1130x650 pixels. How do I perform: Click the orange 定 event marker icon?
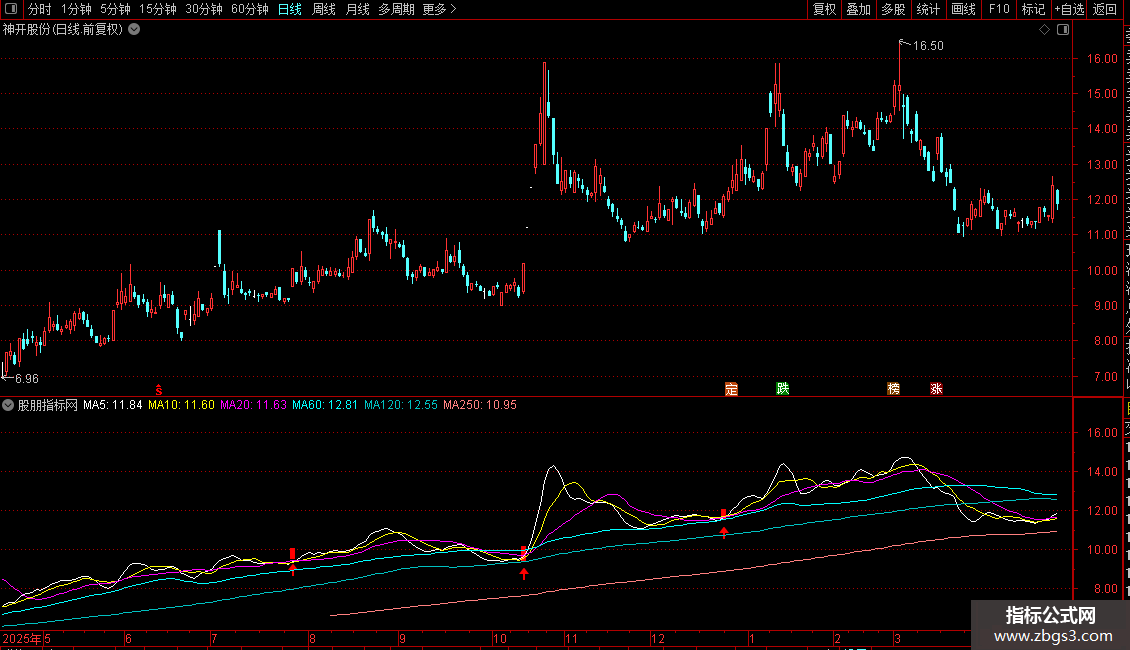pos(731,389)
